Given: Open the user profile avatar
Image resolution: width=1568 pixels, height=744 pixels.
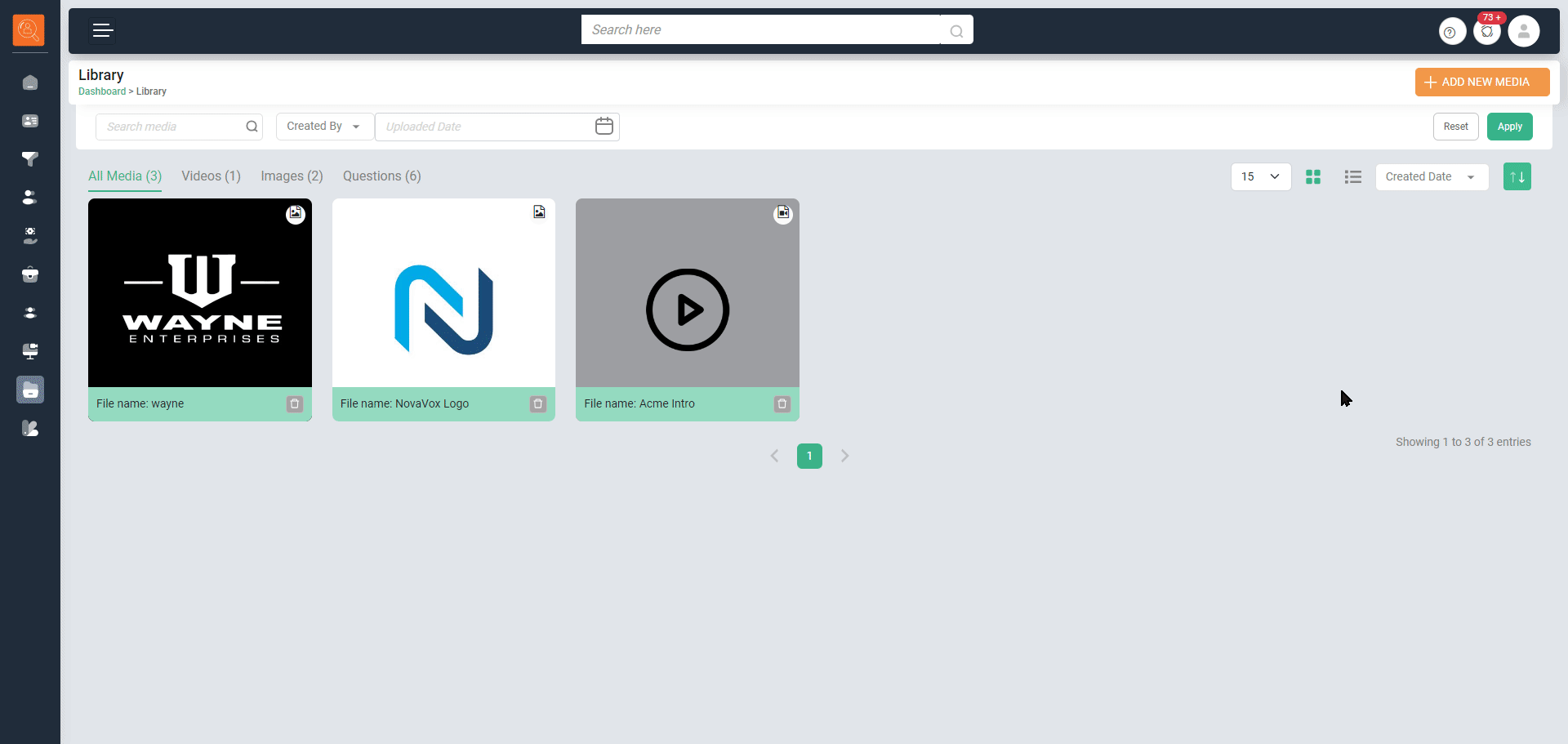Looking at the screenshot, I should point(1523,32).
